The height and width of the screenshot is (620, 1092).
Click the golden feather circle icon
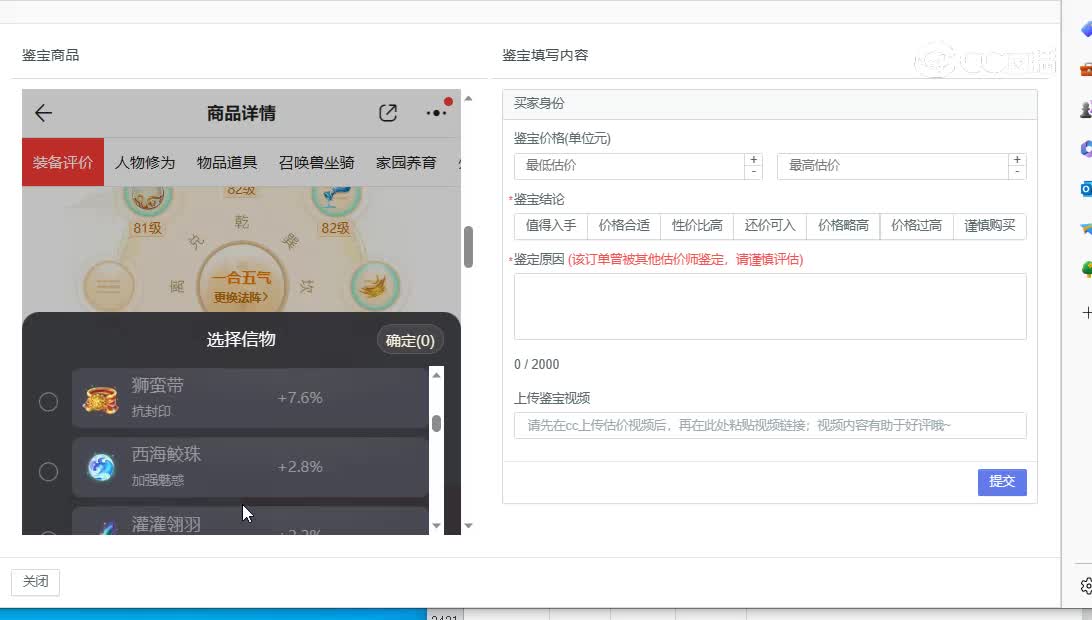375,286
